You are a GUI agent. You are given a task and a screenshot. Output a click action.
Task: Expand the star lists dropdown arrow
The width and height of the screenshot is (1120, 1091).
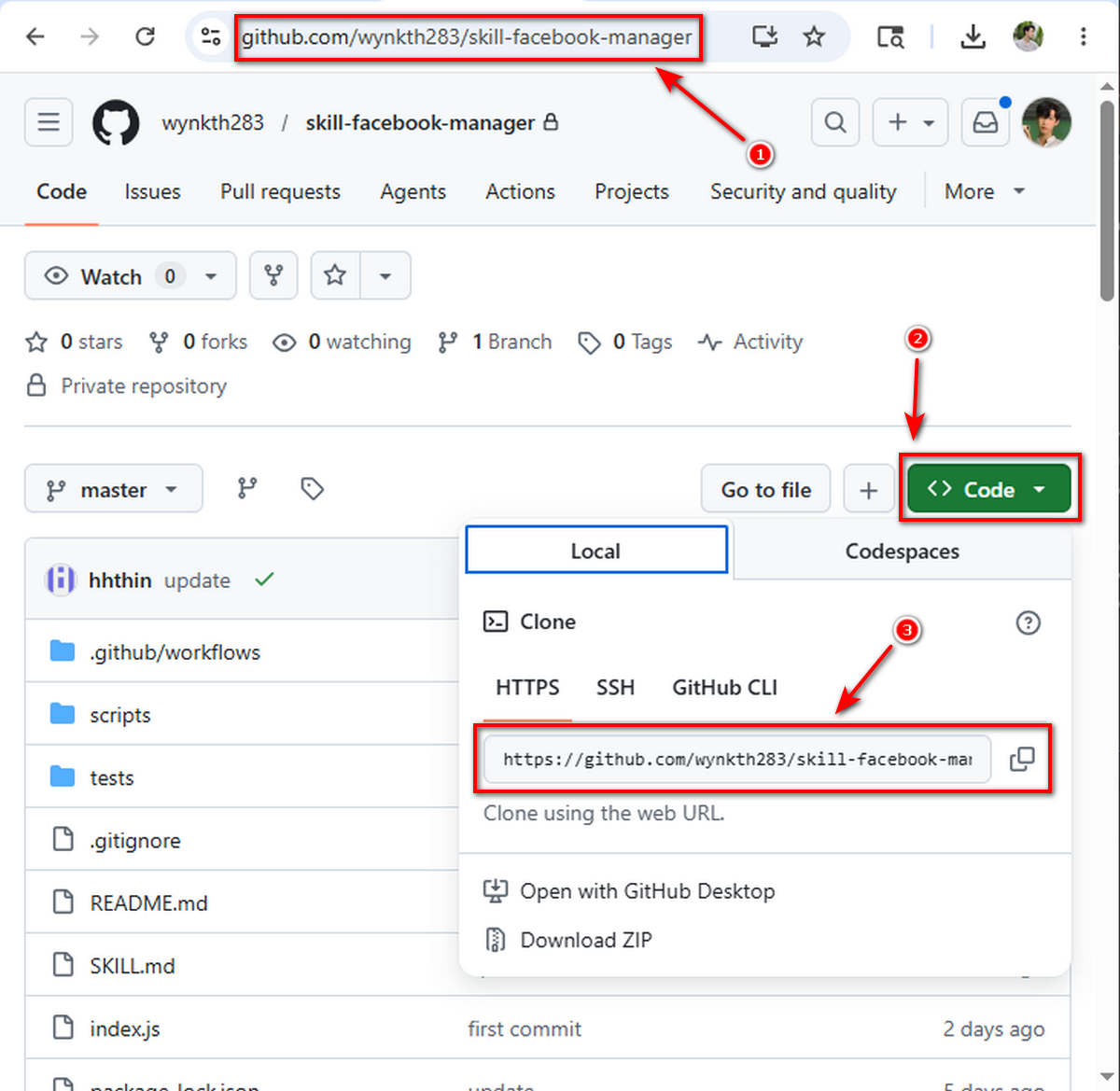tap(385, 275)
